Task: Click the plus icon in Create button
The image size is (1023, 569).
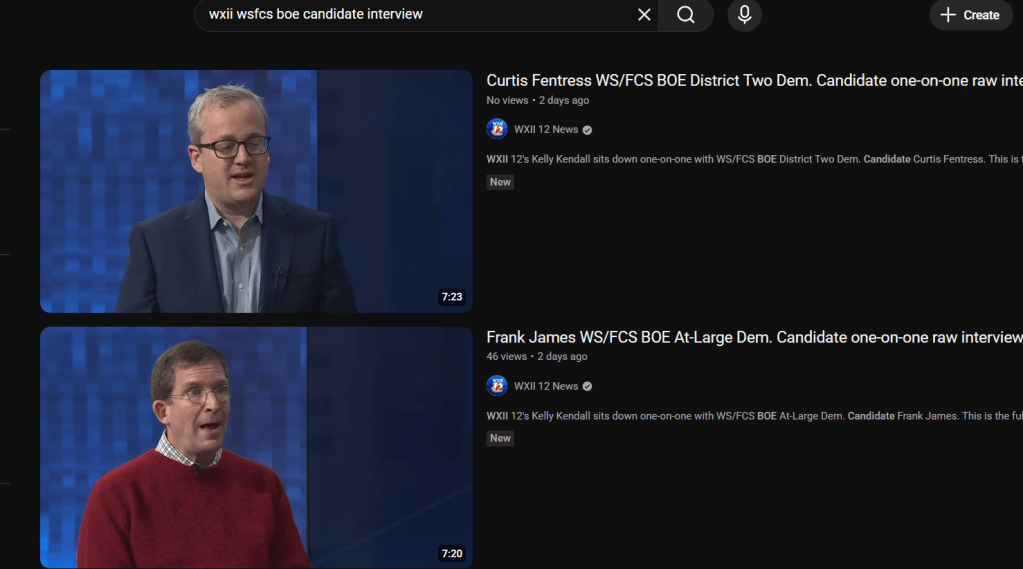Action: tap(948, 15)
